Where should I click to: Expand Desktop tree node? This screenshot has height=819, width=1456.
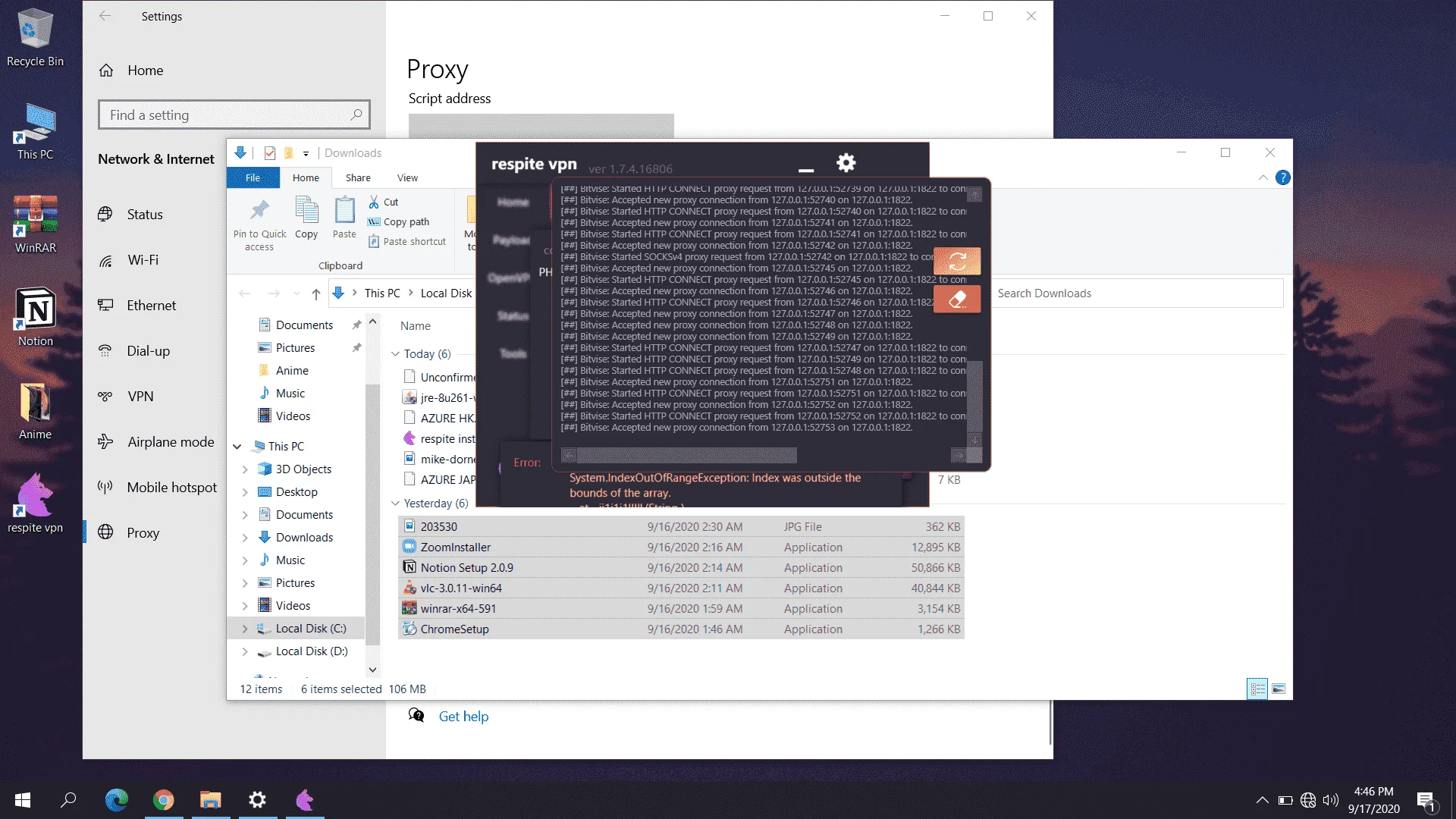pyautogui.click(x=245, y=492)
